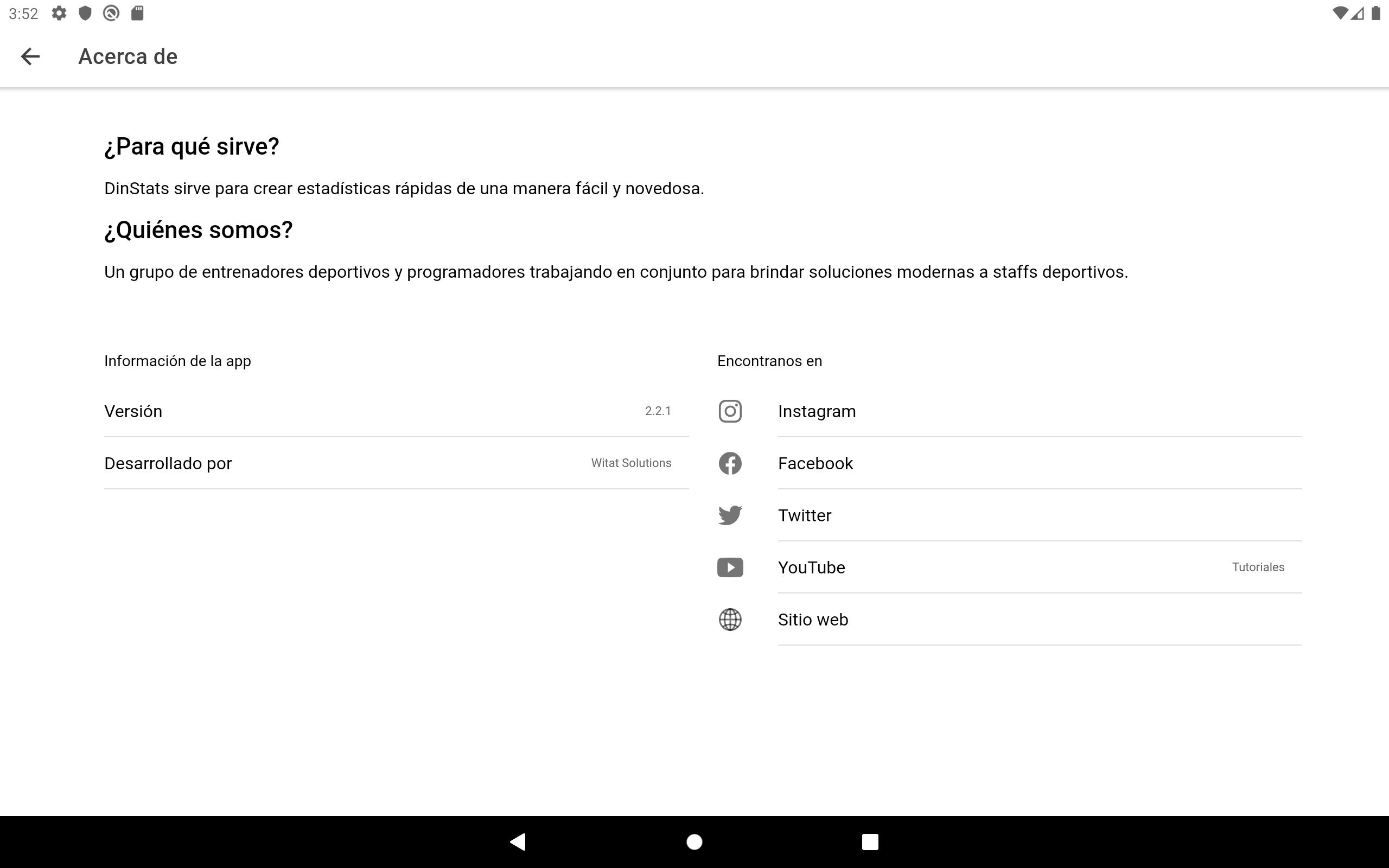The width and height of the screenshot is (1389, 868).
Task: Tap the Tutoriales label on YouTube row
Action: (x=1258, y=567)
